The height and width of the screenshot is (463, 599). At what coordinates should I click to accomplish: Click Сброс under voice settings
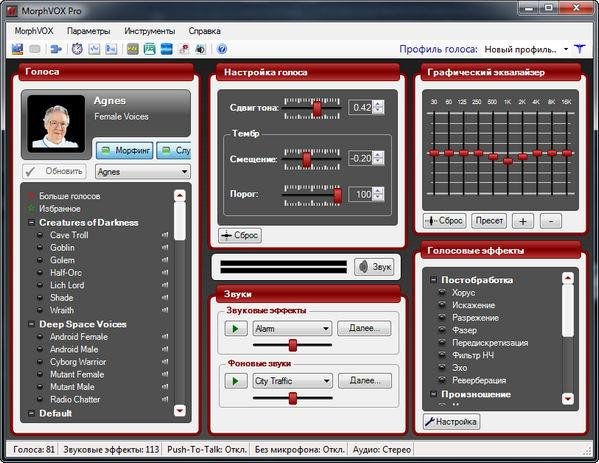[x=240, y=235]
